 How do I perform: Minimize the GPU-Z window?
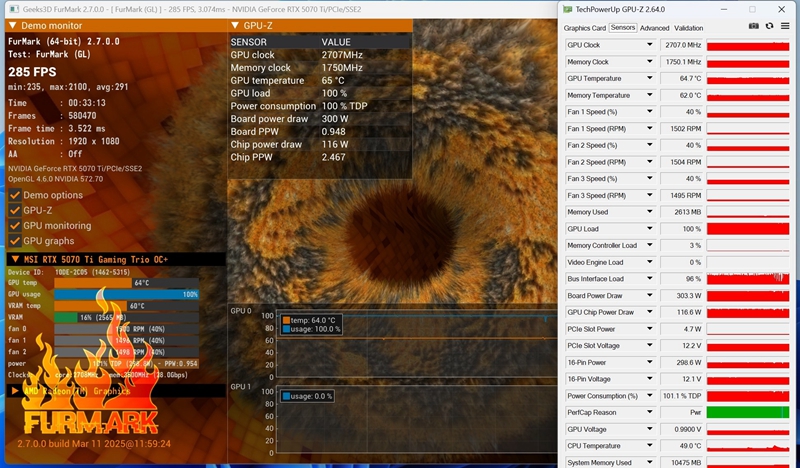pos(725,8)
